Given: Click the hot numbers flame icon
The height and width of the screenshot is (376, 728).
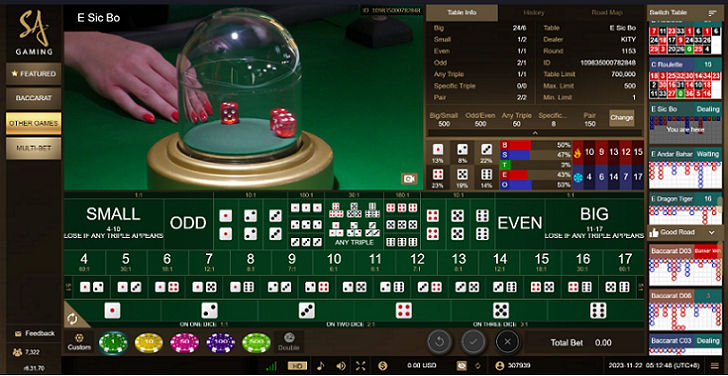Looking at the screenshot, I should [x=578, y=152].
